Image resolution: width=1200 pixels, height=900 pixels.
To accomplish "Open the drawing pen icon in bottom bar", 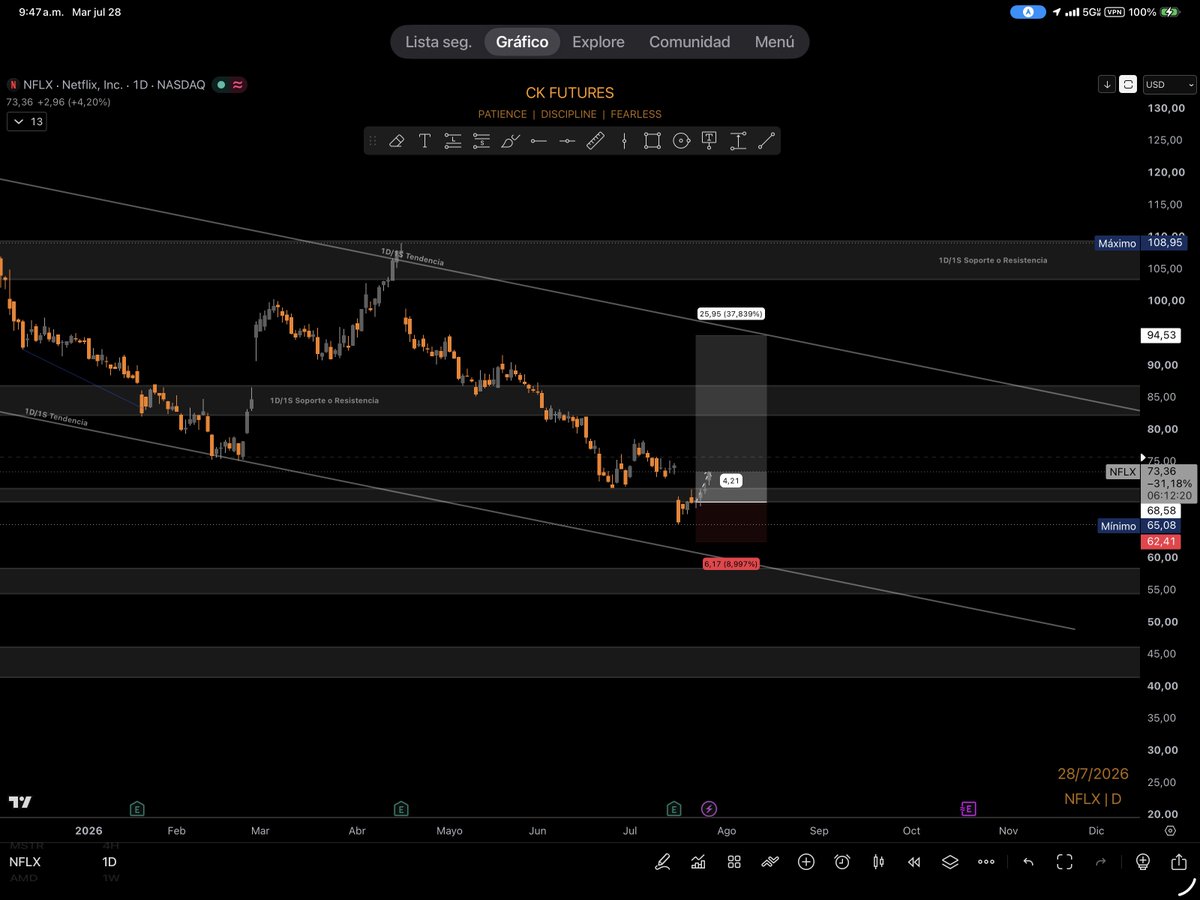I will coord(663,862).
